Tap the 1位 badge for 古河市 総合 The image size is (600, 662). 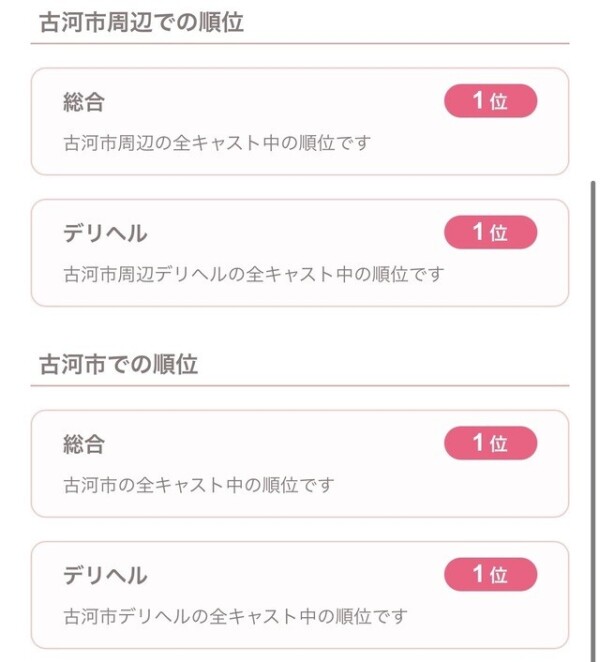490,443
